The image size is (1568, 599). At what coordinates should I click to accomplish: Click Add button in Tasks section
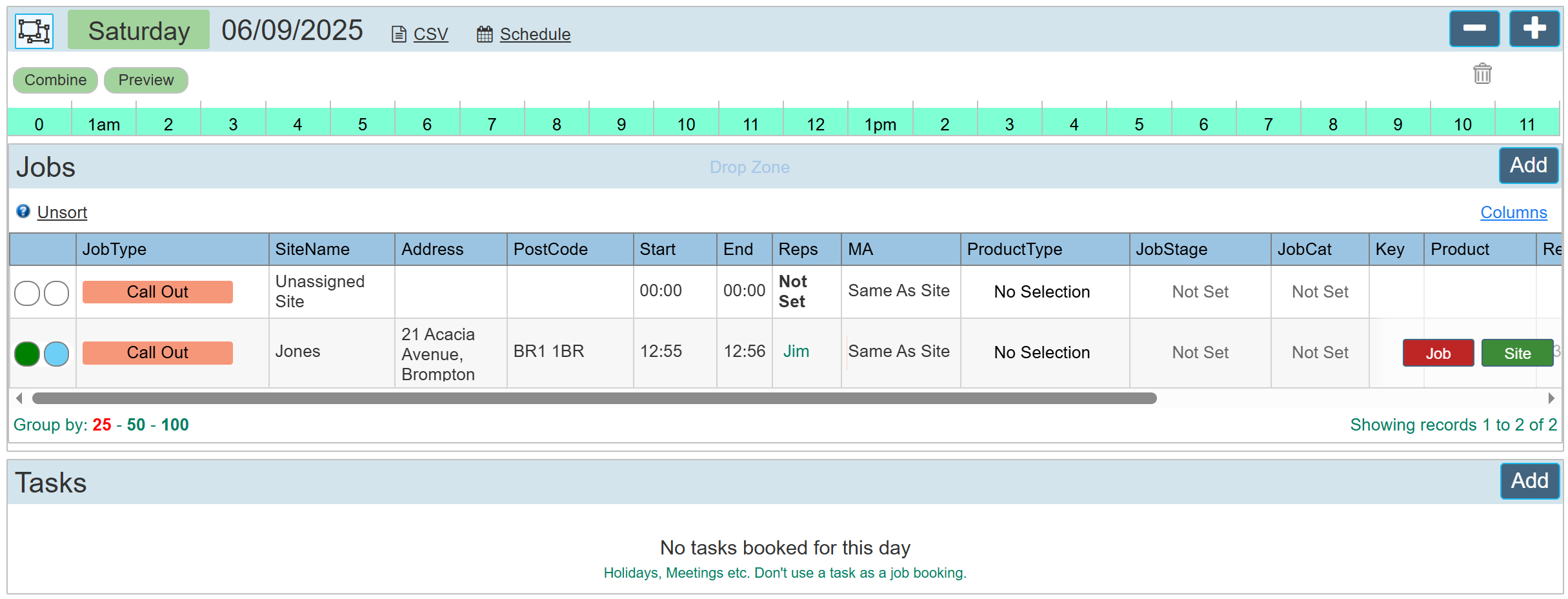pyautogui.click(x=1529, y=481)
